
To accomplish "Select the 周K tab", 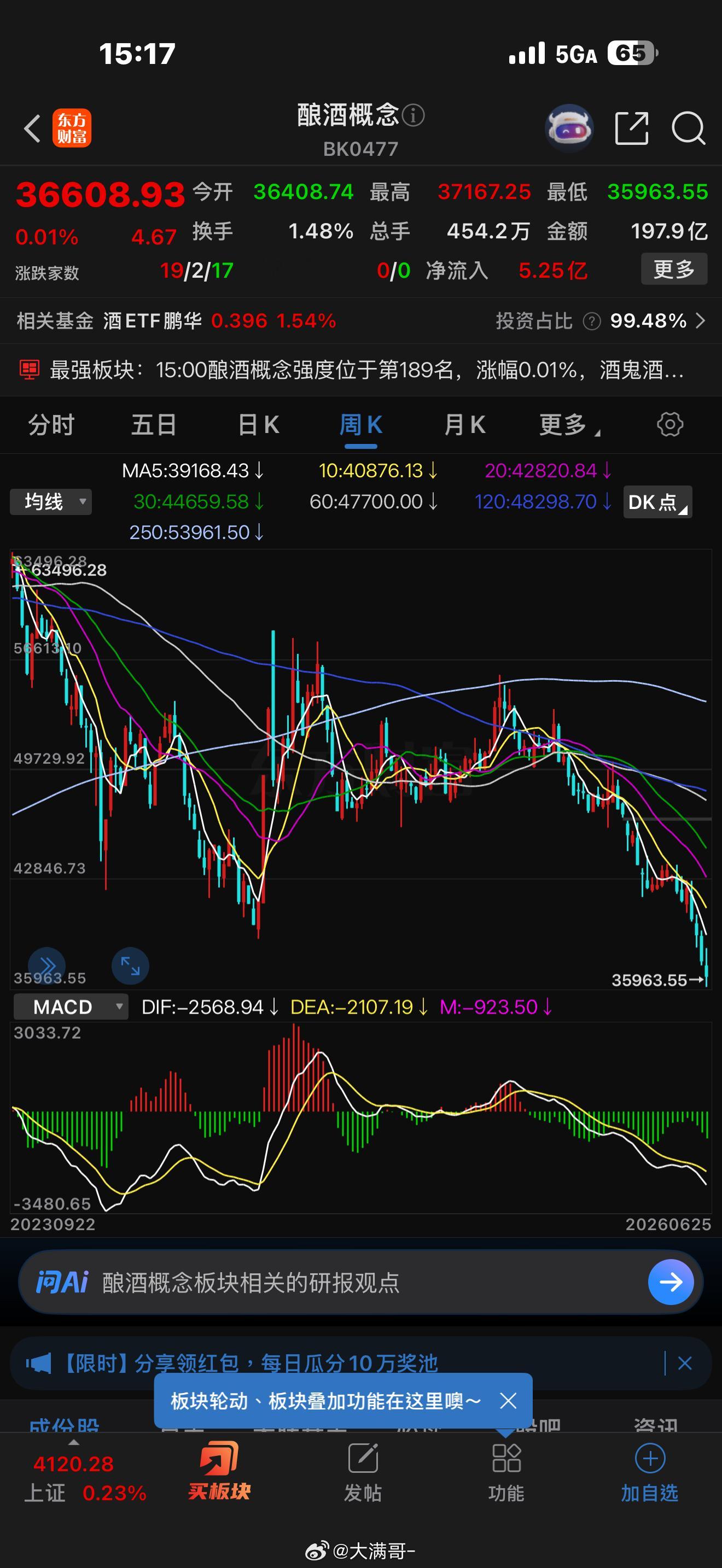I will [x=361, y=424].
